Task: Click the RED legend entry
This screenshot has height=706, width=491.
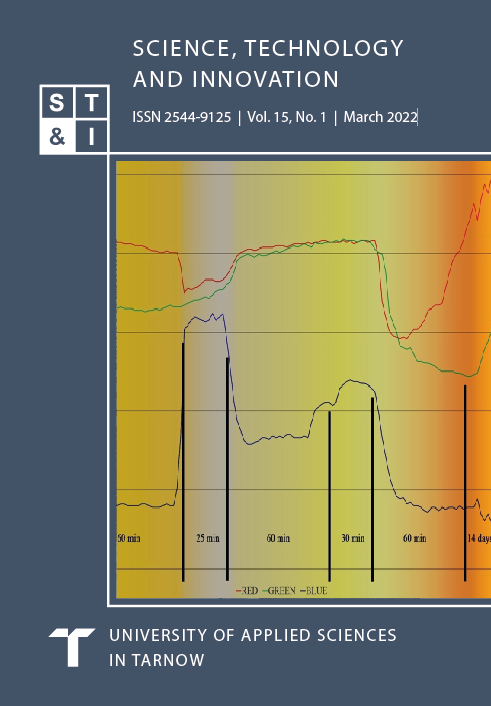Action: tap(247, 590)
